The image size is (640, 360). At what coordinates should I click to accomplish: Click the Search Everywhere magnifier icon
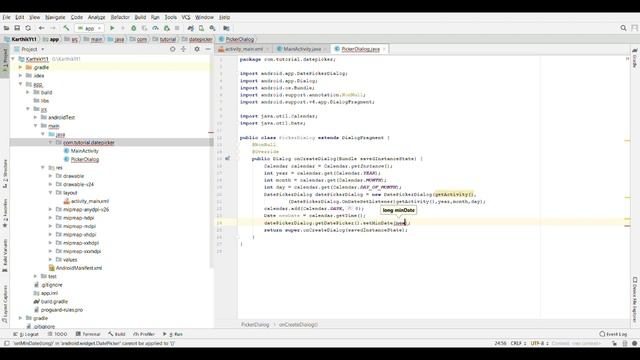623,28
